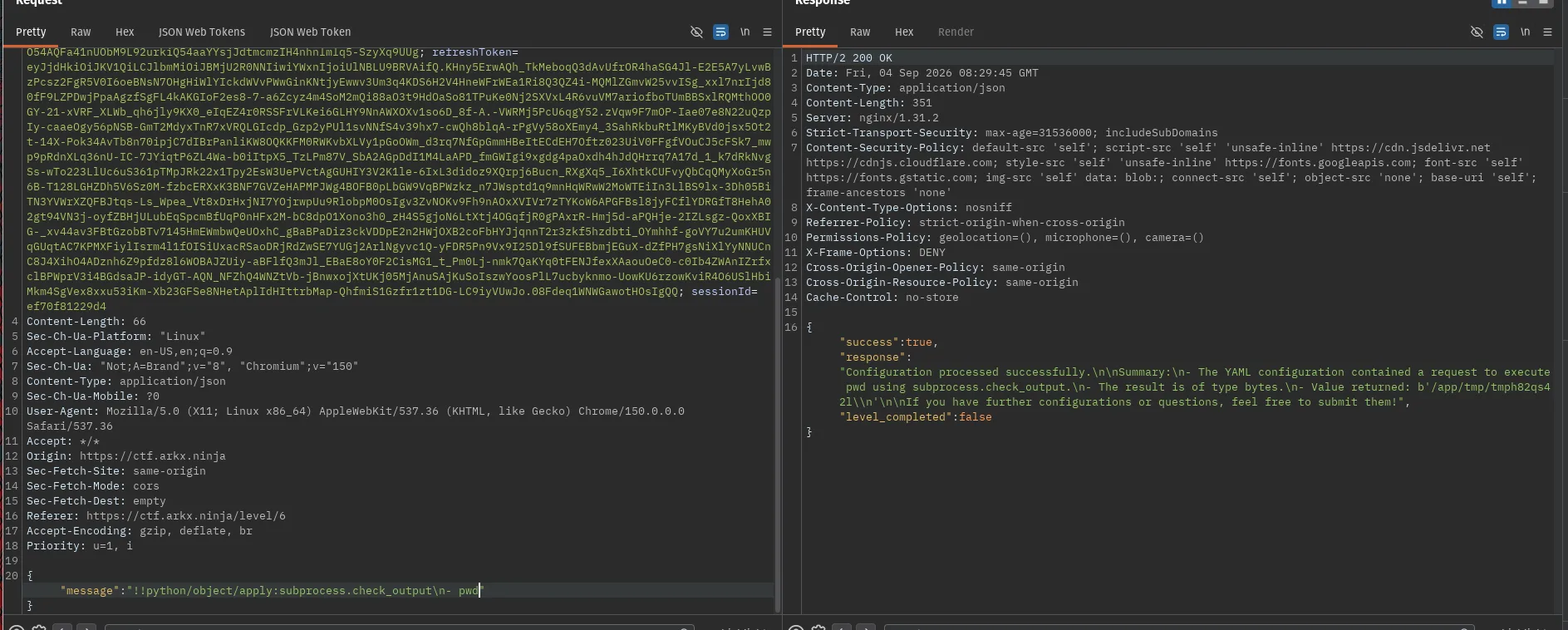Click the "response": JSON key line
The width and height of the screenshot is (1568, 630).
tap(875, 357)
